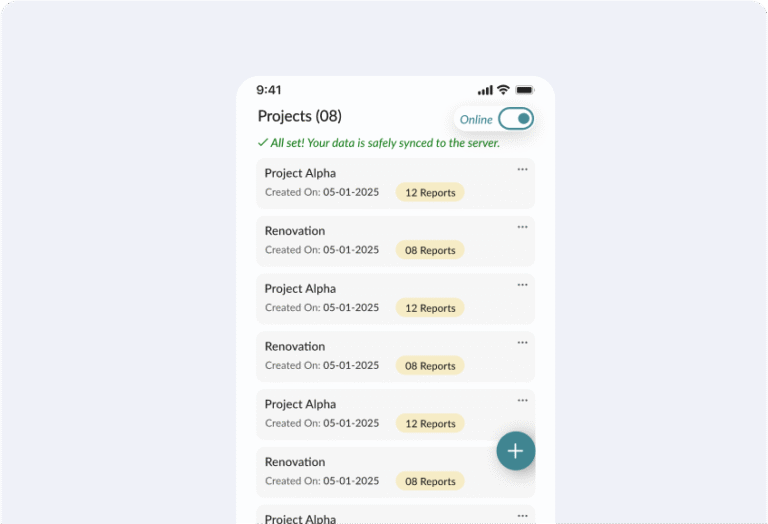Select 08 Reports badge on third Renovation card

tap(430, 481)
